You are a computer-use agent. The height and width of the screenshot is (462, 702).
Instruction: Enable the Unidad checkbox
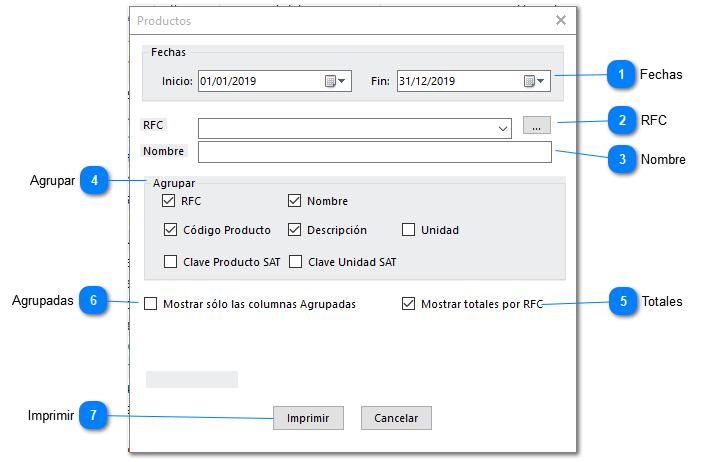tap(408, 230)
